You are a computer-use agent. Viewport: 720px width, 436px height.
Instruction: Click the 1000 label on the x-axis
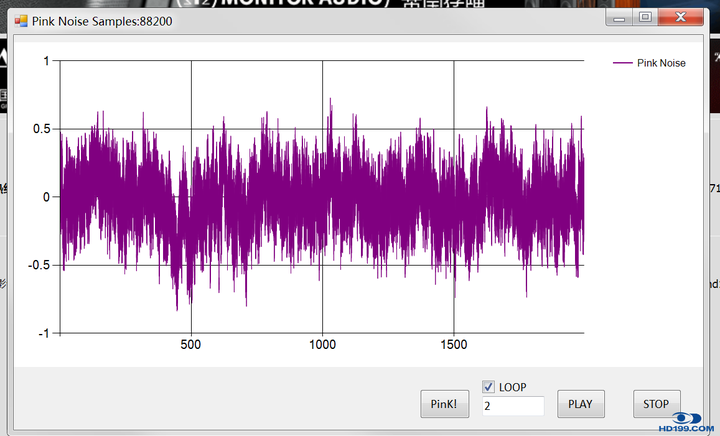[322, 345]
